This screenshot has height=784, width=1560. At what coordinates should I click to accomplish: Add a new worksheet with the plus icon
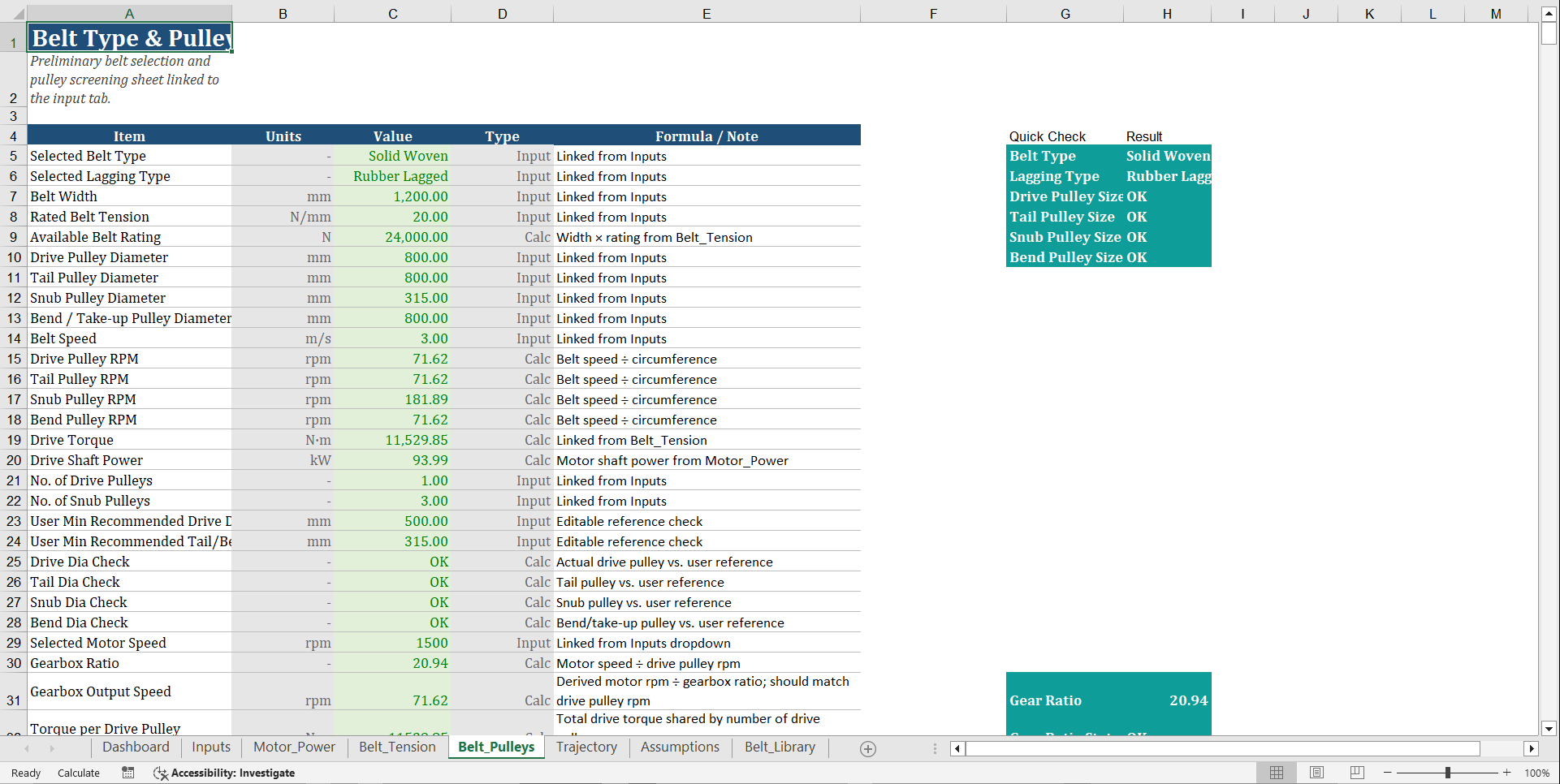click(x=867, y=748)
